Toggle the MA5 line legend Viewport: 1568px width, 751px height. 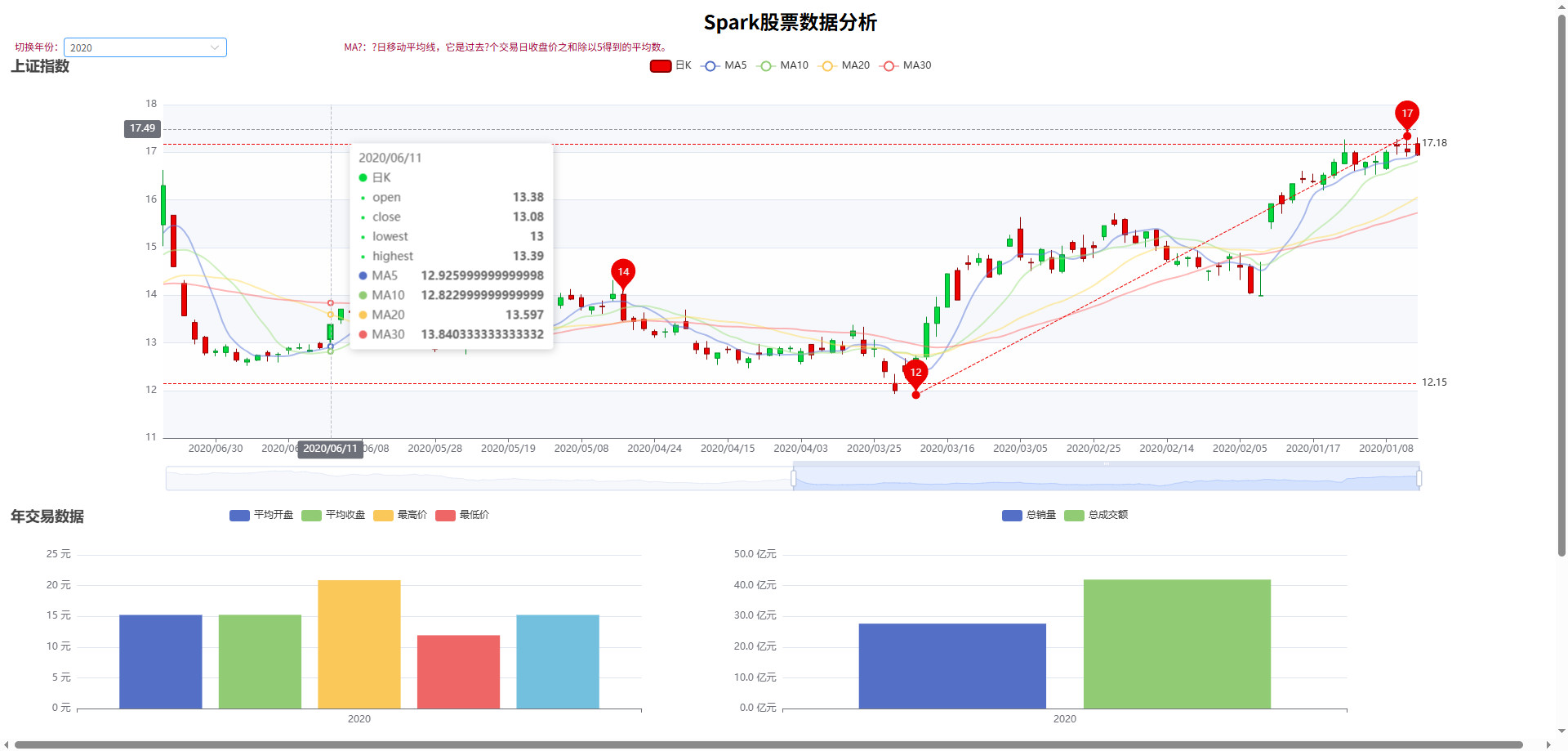tap(724, 65)
